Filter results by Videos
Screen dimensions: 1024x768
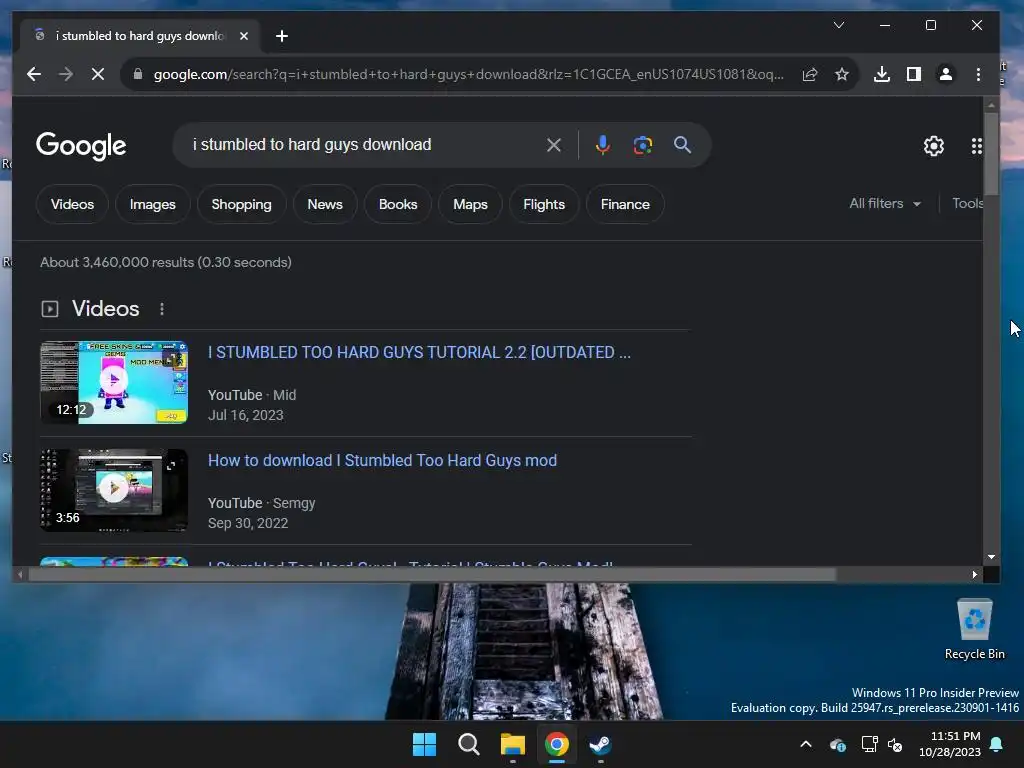click(x=72, y=204)
